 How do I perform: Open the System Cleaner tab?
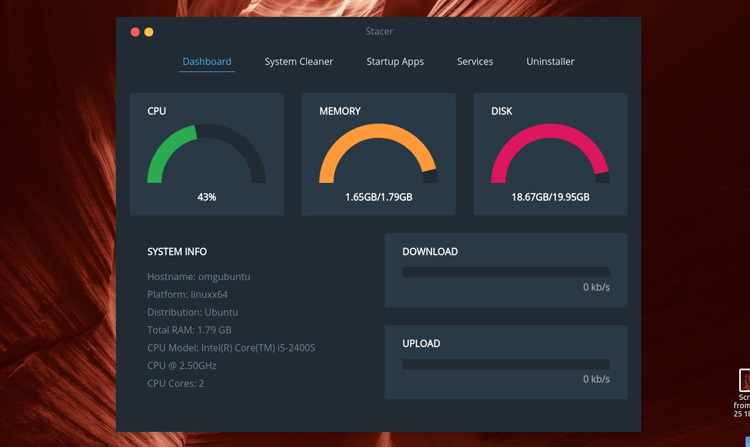pos(299,62)
